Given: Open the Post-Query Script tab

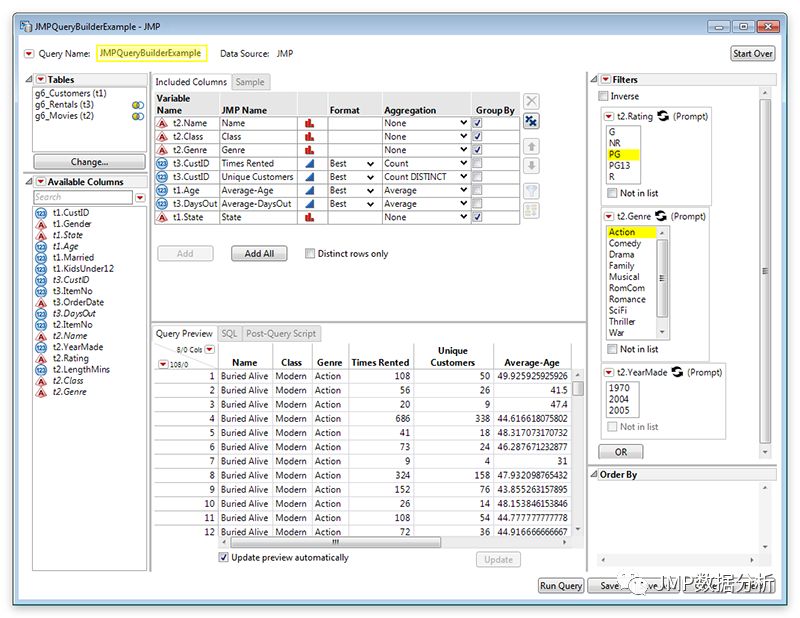Looking at the screenshot, I should (x=281, y=334).
